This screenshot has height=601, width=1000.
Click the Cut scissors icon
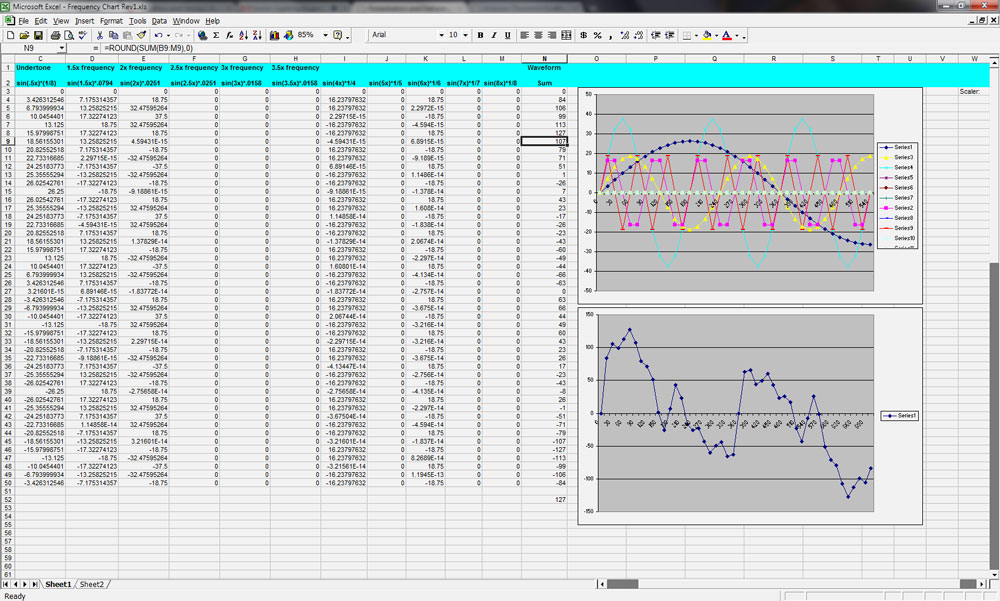[99, 35]
